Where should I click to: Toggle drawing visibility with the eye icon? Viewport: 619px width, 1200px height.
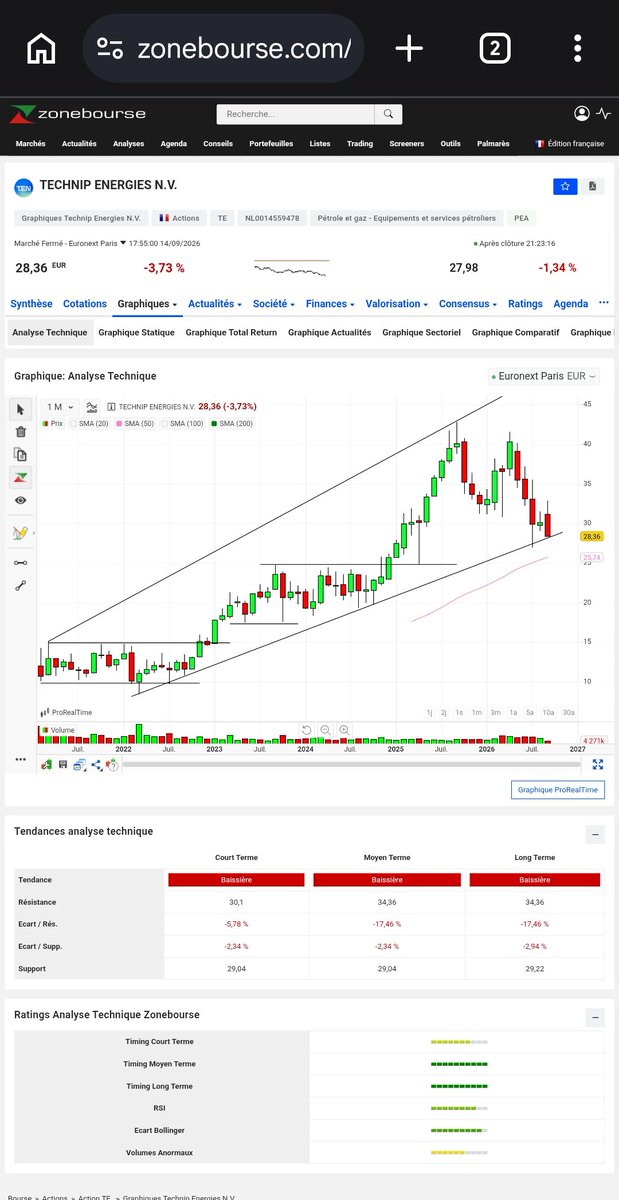click(x=21, y=500)
